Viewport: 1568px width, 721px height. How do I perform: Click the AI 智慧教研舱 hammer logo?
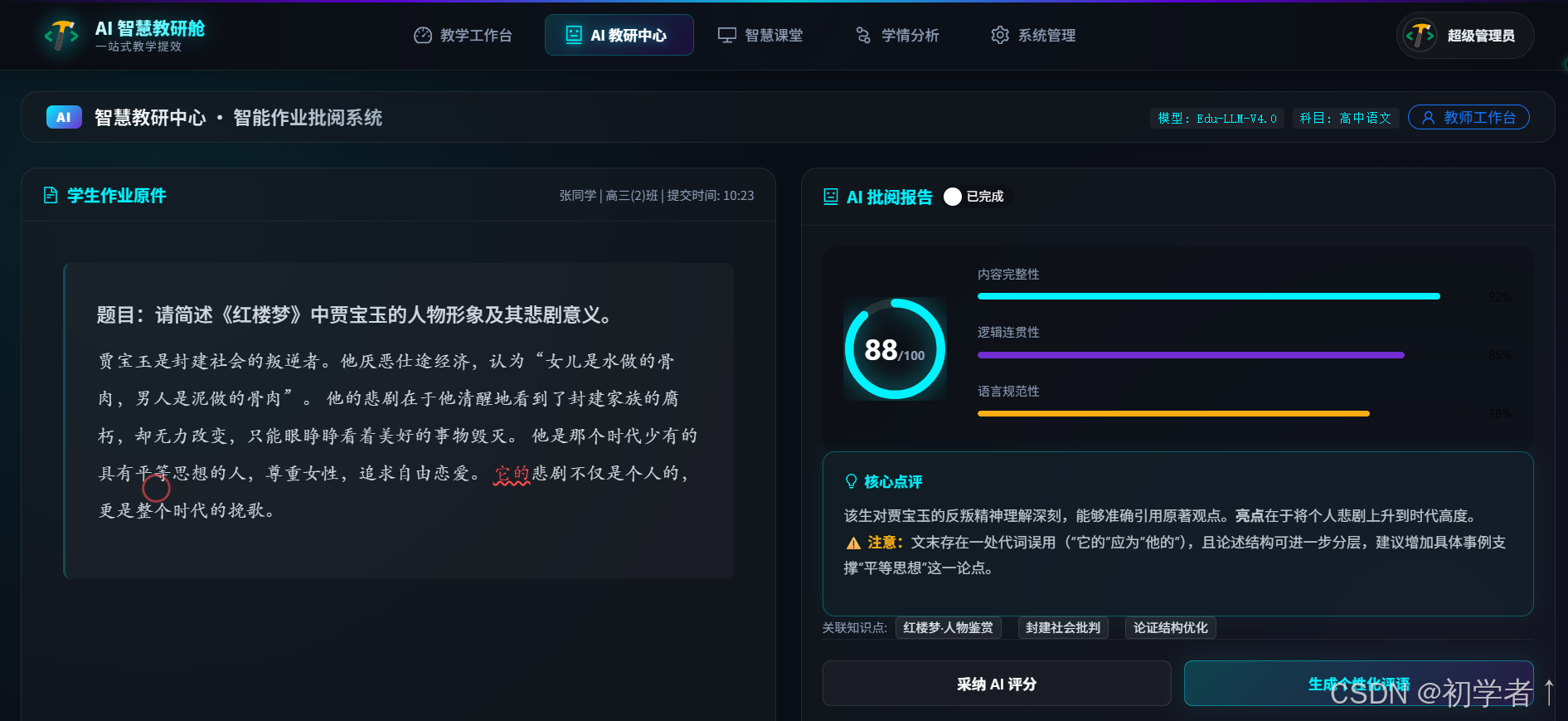click(x=61, y=35)
